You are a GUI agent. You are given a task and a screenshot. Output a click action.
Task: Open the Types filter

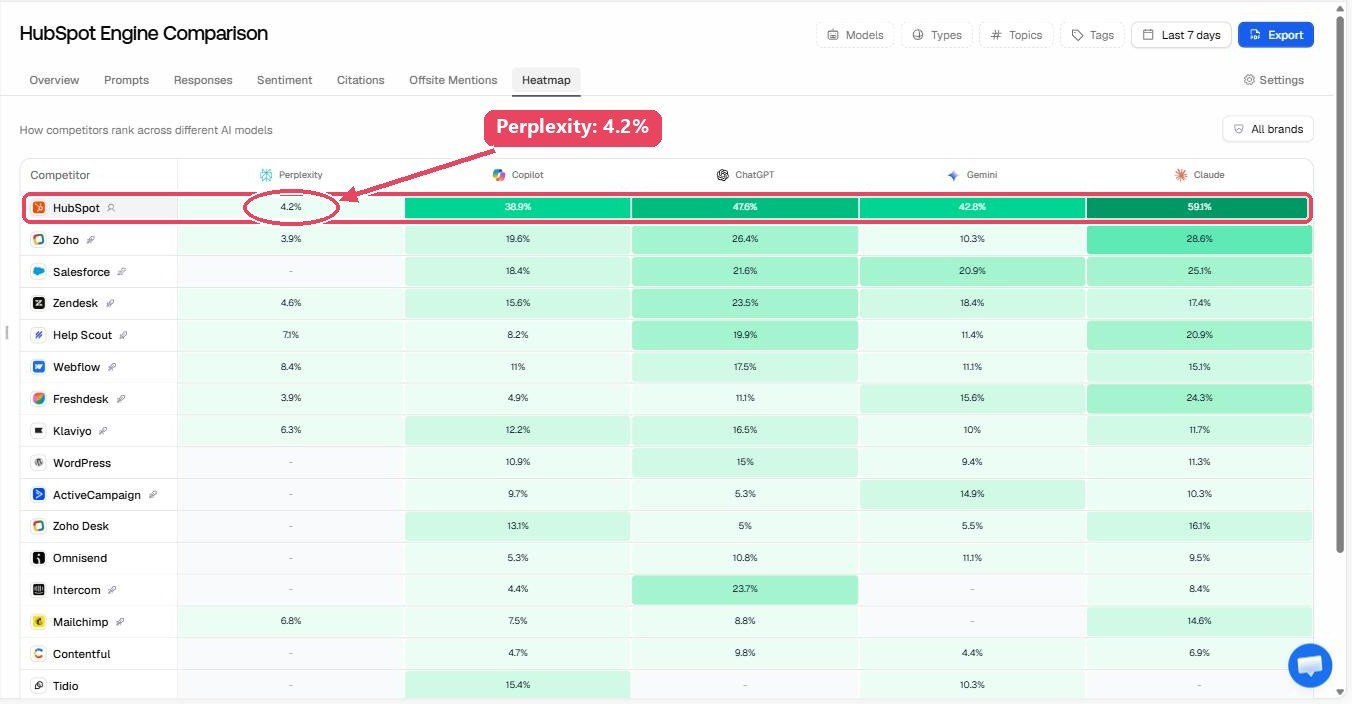(936, 35)
